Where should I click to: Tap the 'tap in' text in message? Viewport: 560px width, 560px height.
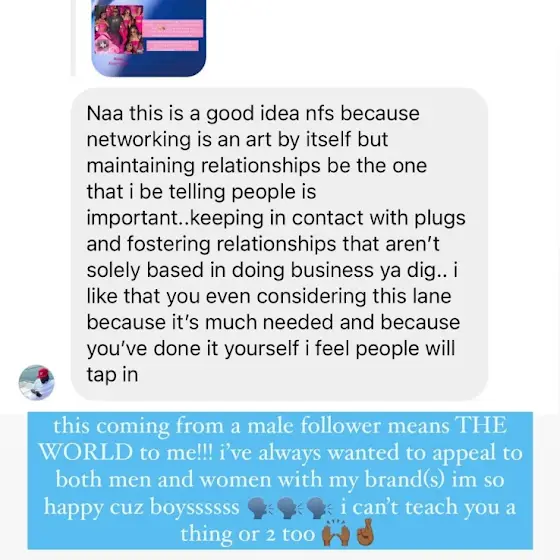pyautogui.click(x=112, y=375)
